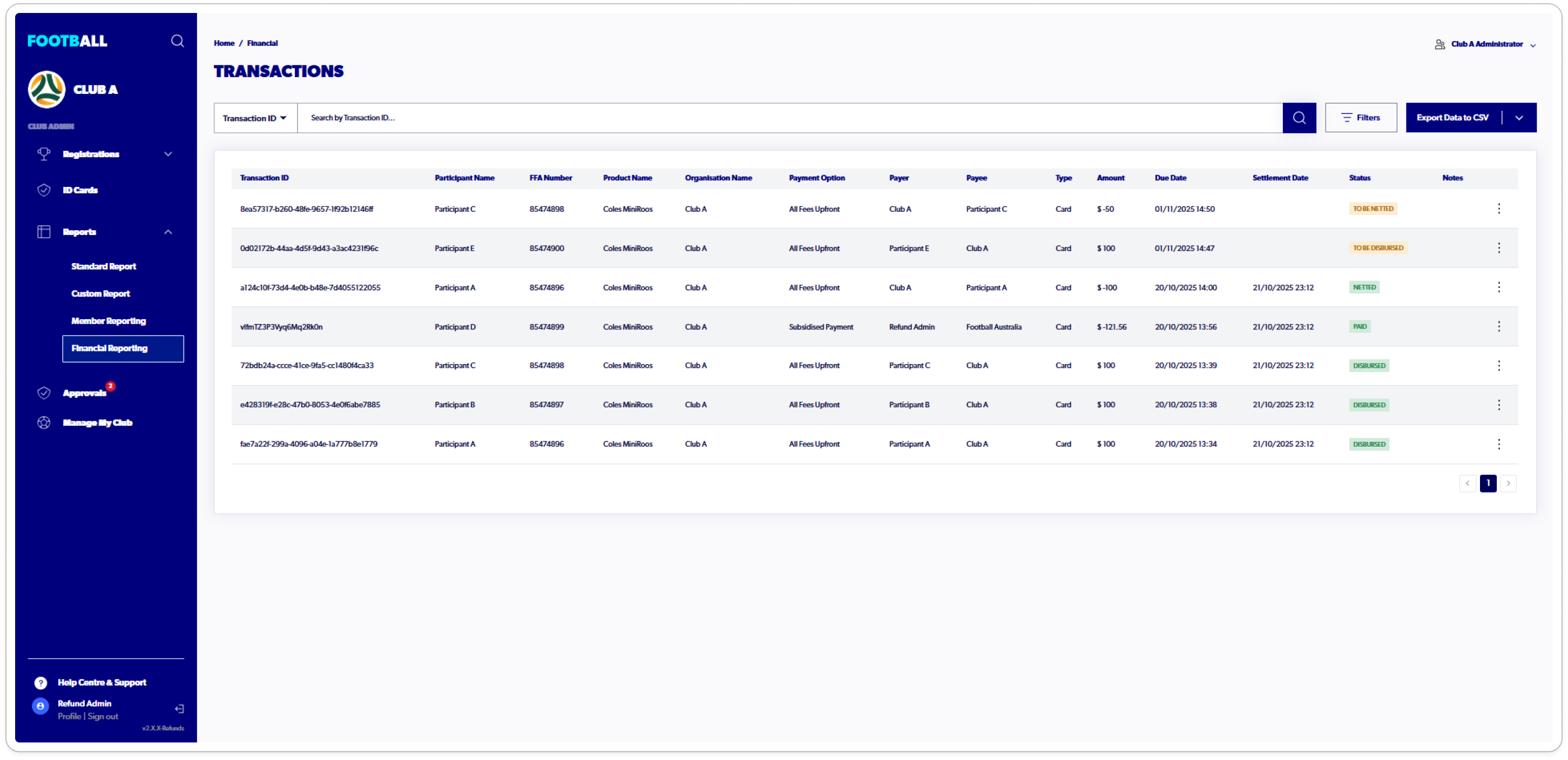Click the Club A logo

[x=47, y=90]
